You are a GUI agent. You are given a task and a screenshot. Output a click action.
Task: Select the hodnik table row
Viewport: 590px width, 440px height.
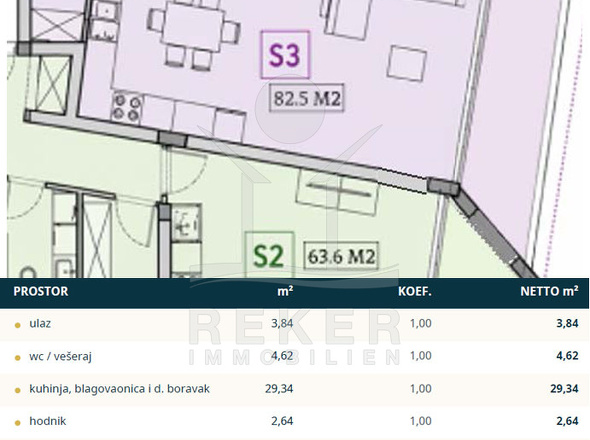click(x=295, y=422)
